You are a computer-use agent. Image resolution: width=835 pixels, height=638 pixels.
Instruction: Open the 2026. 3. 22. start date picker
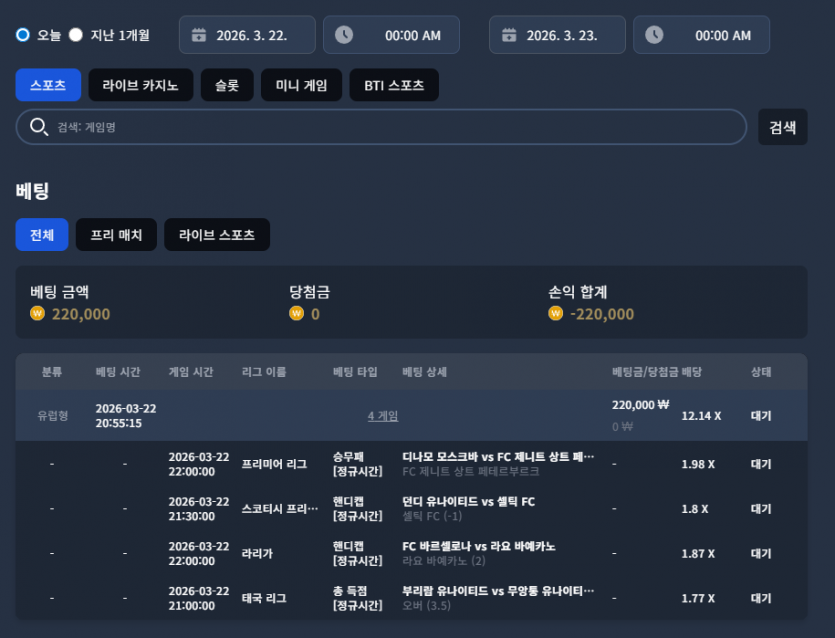247,35
